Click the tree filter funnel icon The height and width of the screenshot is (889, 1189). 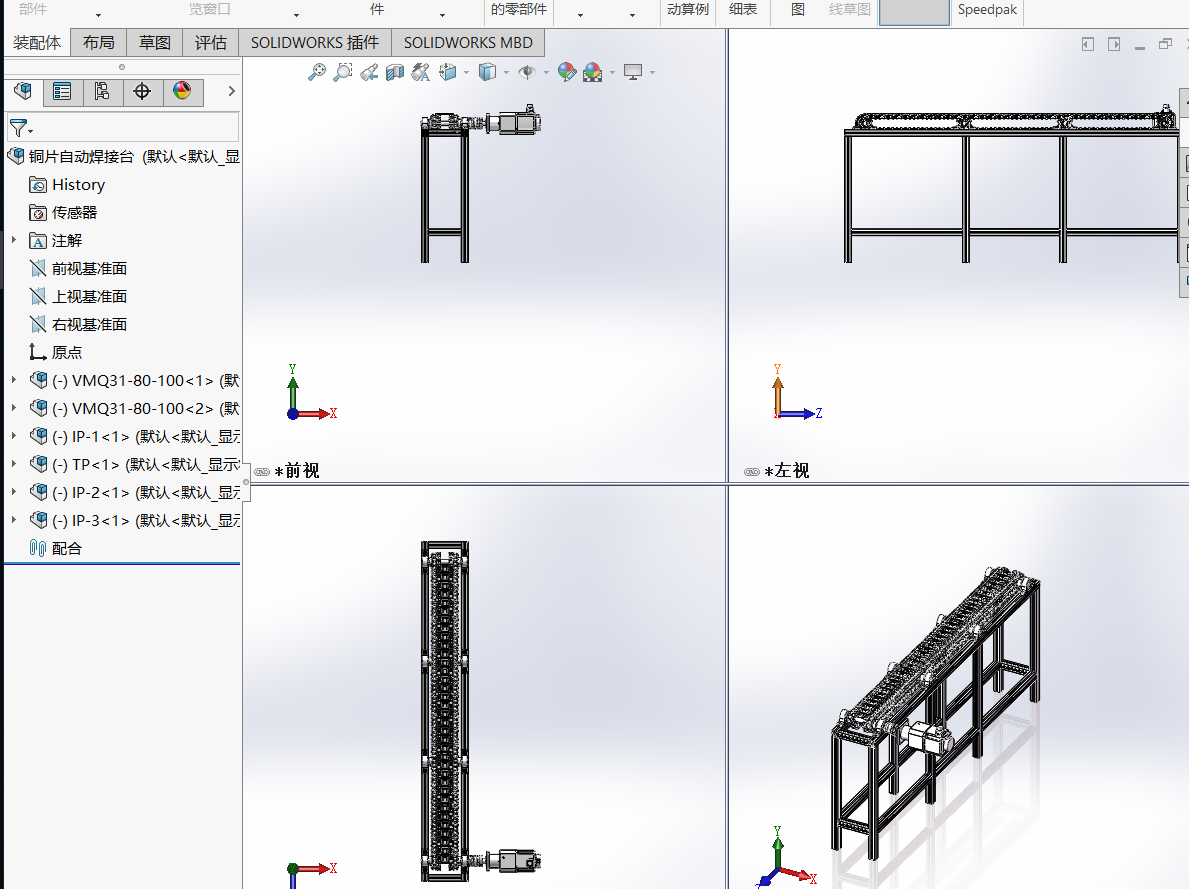point(20,127)
